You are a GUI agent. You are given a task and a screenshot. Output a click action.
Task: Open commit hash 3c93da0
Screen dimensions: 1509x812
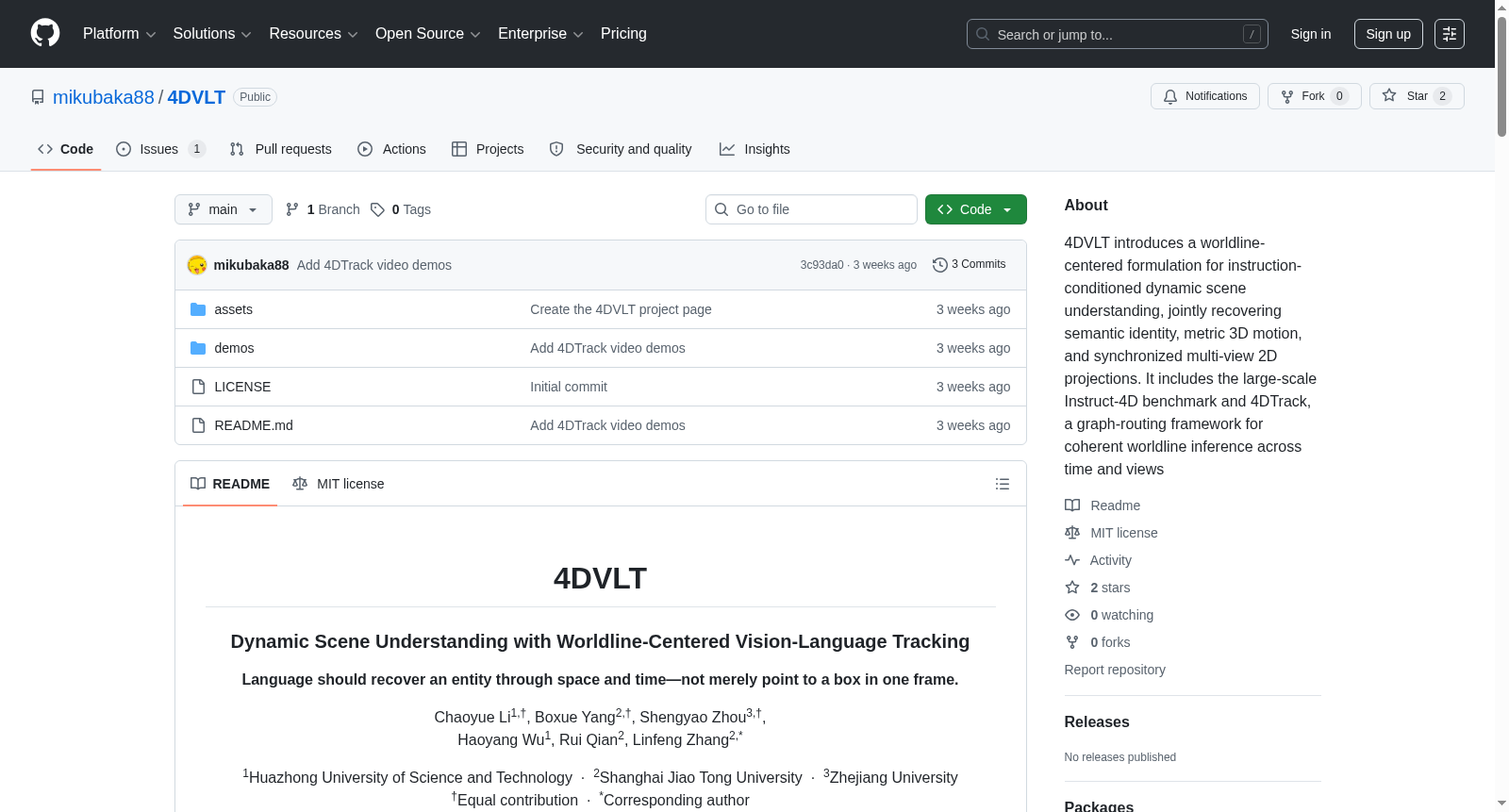(x=821, y=265)
